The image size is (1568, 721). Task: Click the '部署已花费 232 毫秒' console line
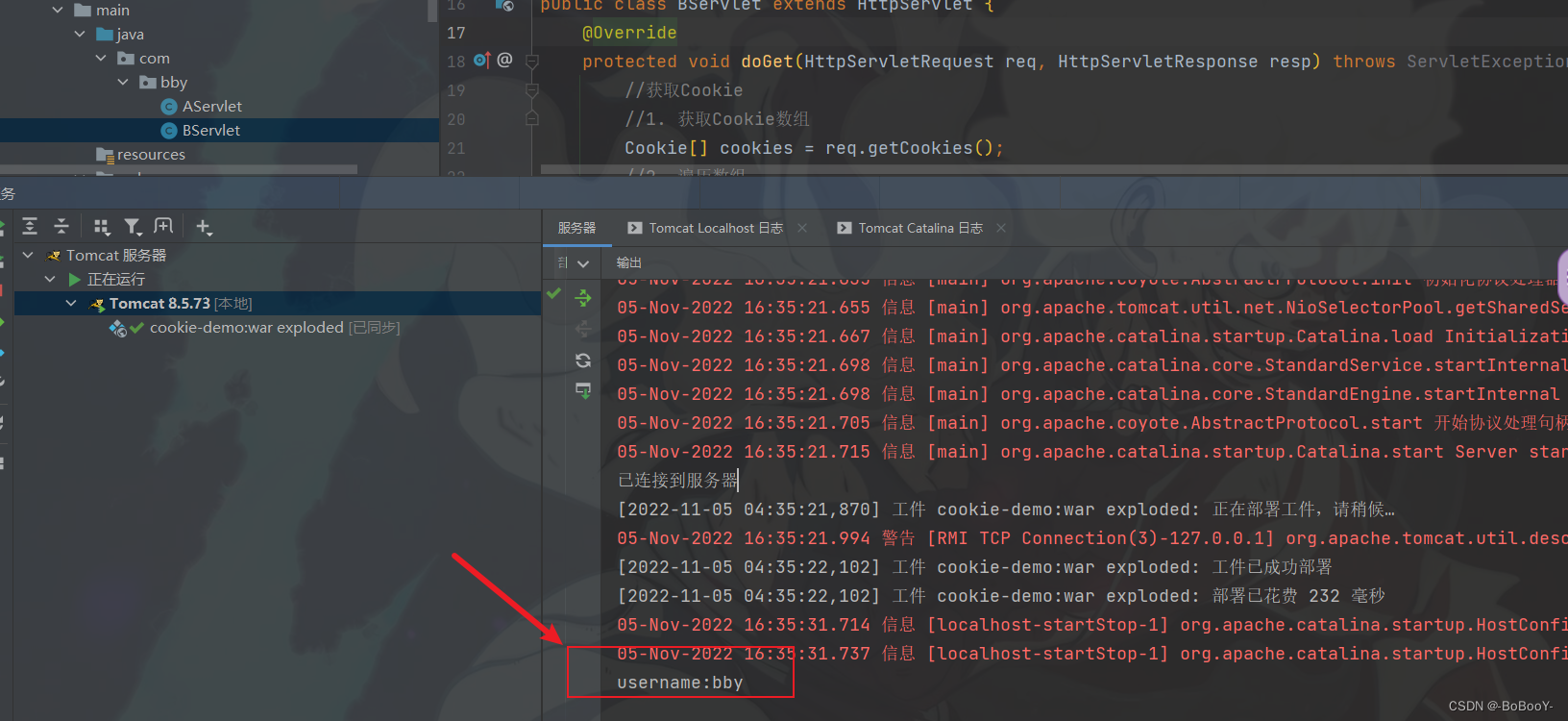(1299, 596)
